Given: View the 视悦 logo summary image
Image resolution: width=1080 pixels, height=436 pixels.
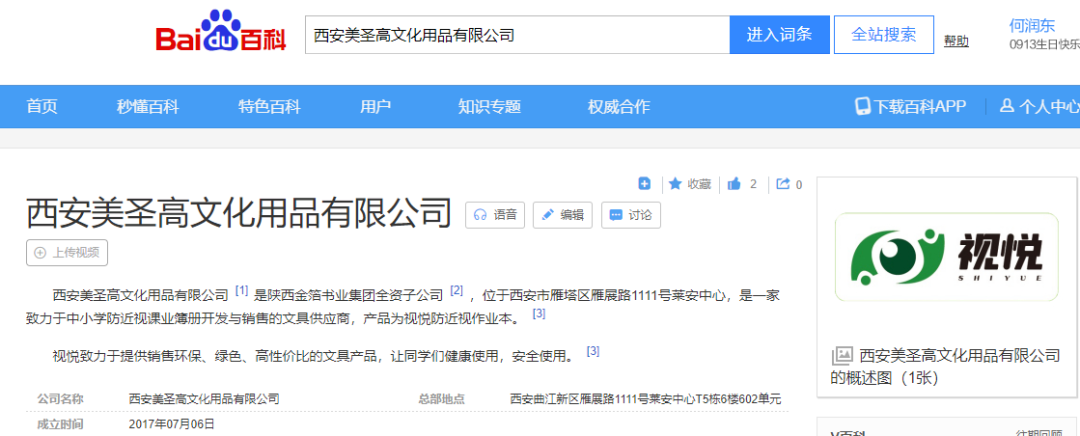Looking at the screenshot, I should [946, 257].
